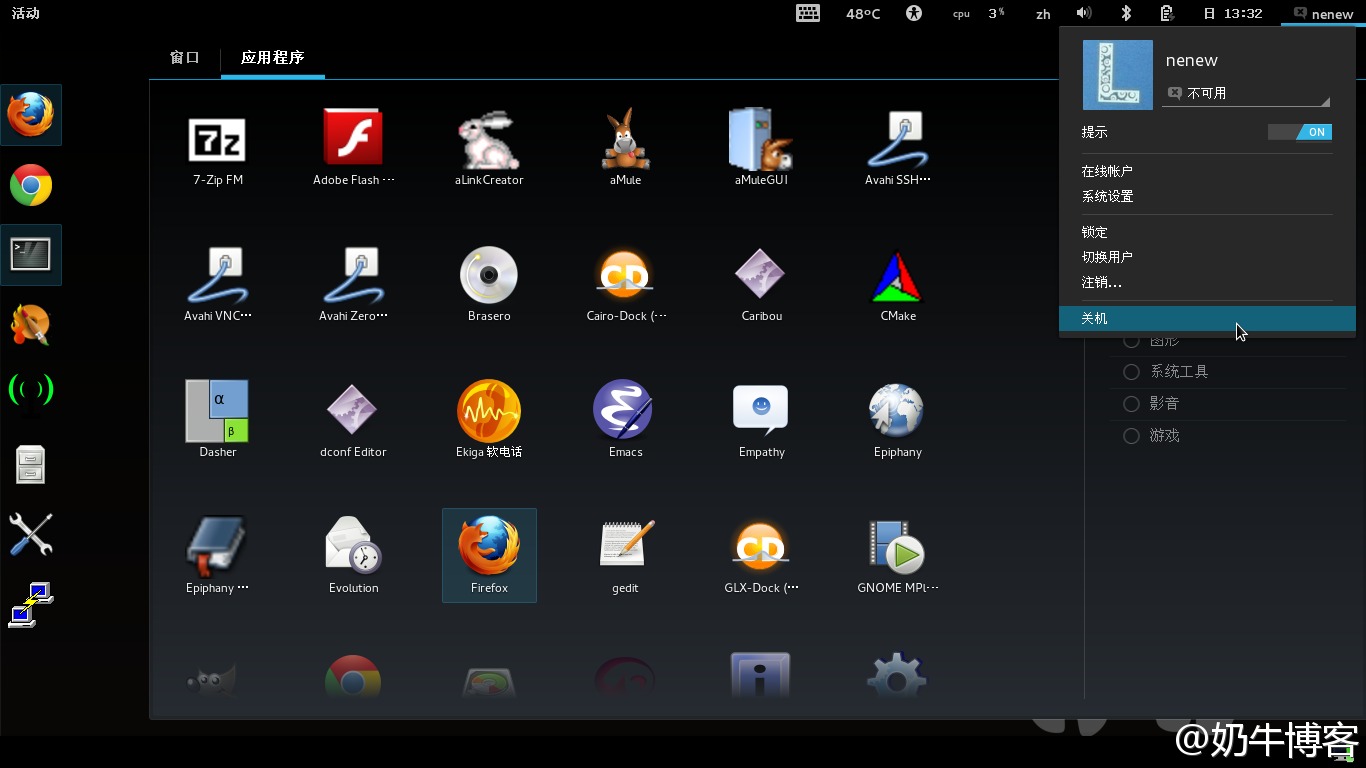This screenshot has width=1366, height=768.
Task: Launch Dasher text entry app
Action: (x=217, y=410)
